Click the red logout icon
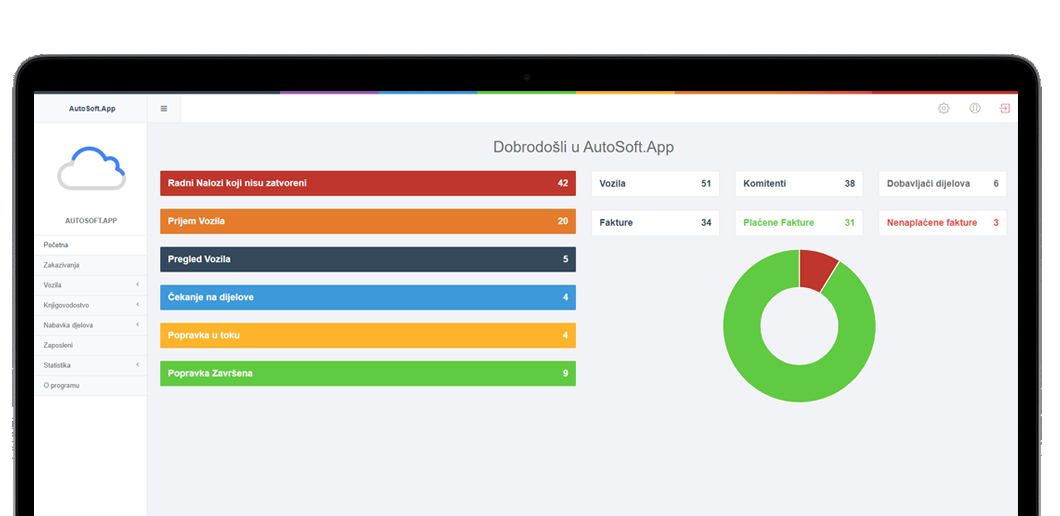Screen dimensions: 1060x516 (x=1005, y=108)
